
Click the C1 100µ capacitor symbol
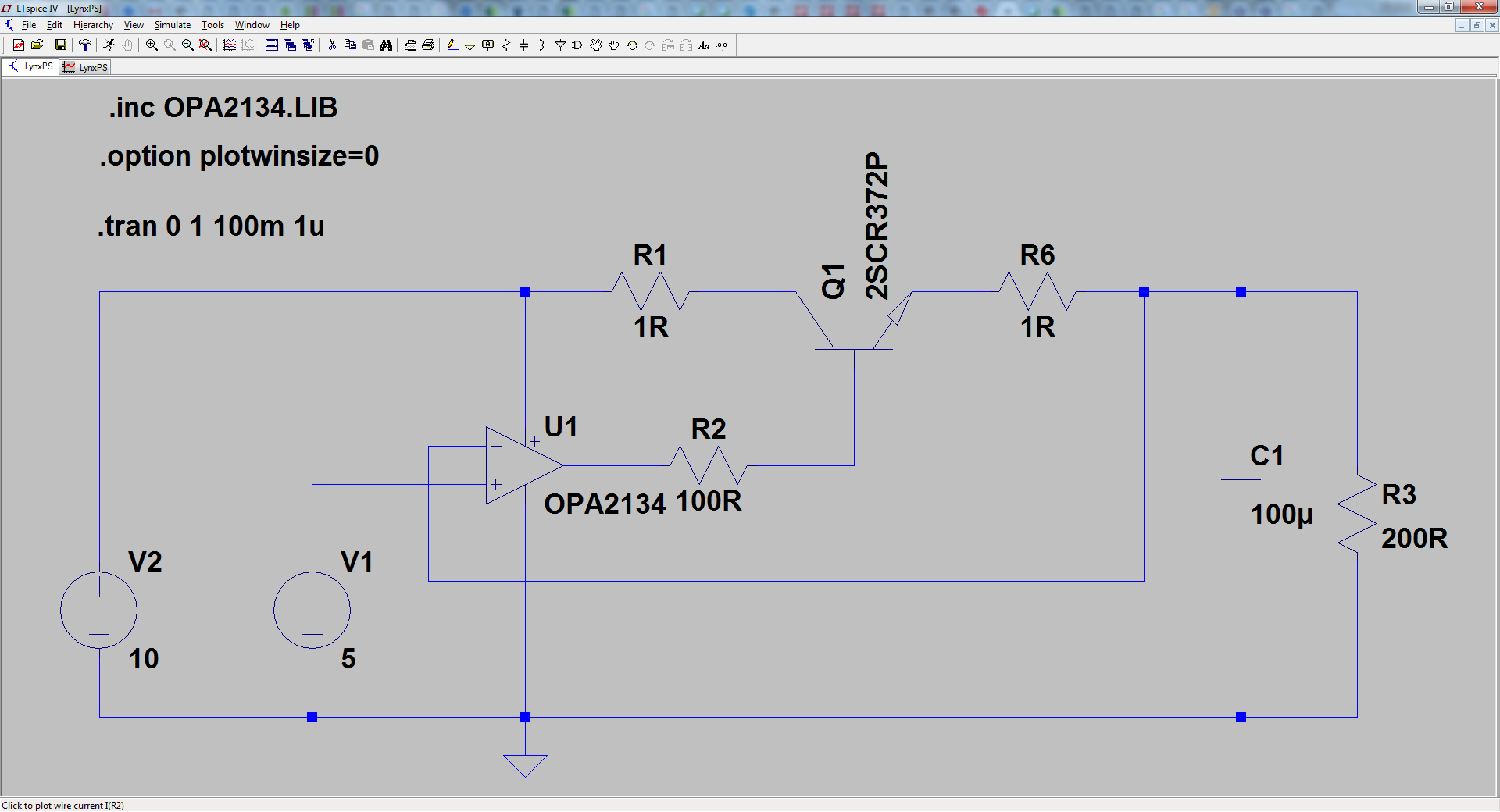(x=1241, y=485)
